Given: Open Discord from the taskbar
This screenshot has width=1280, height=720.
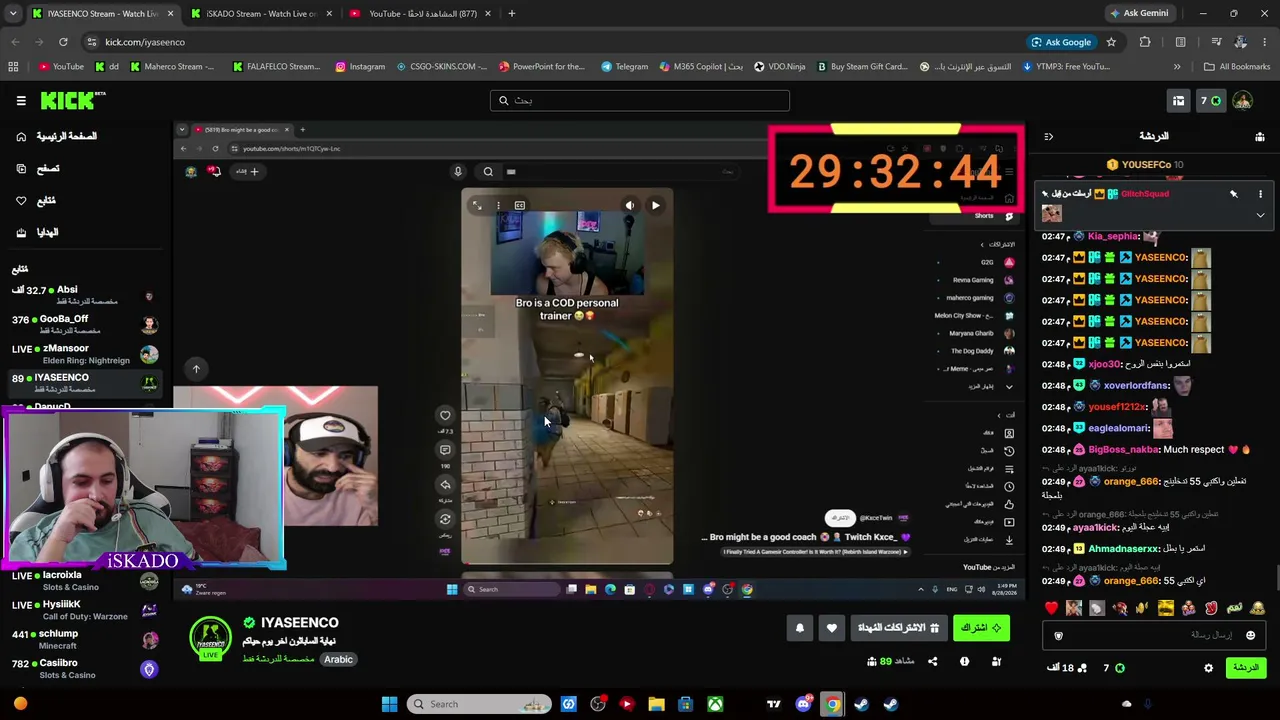Looking at the screenshot, I should 803,704.
